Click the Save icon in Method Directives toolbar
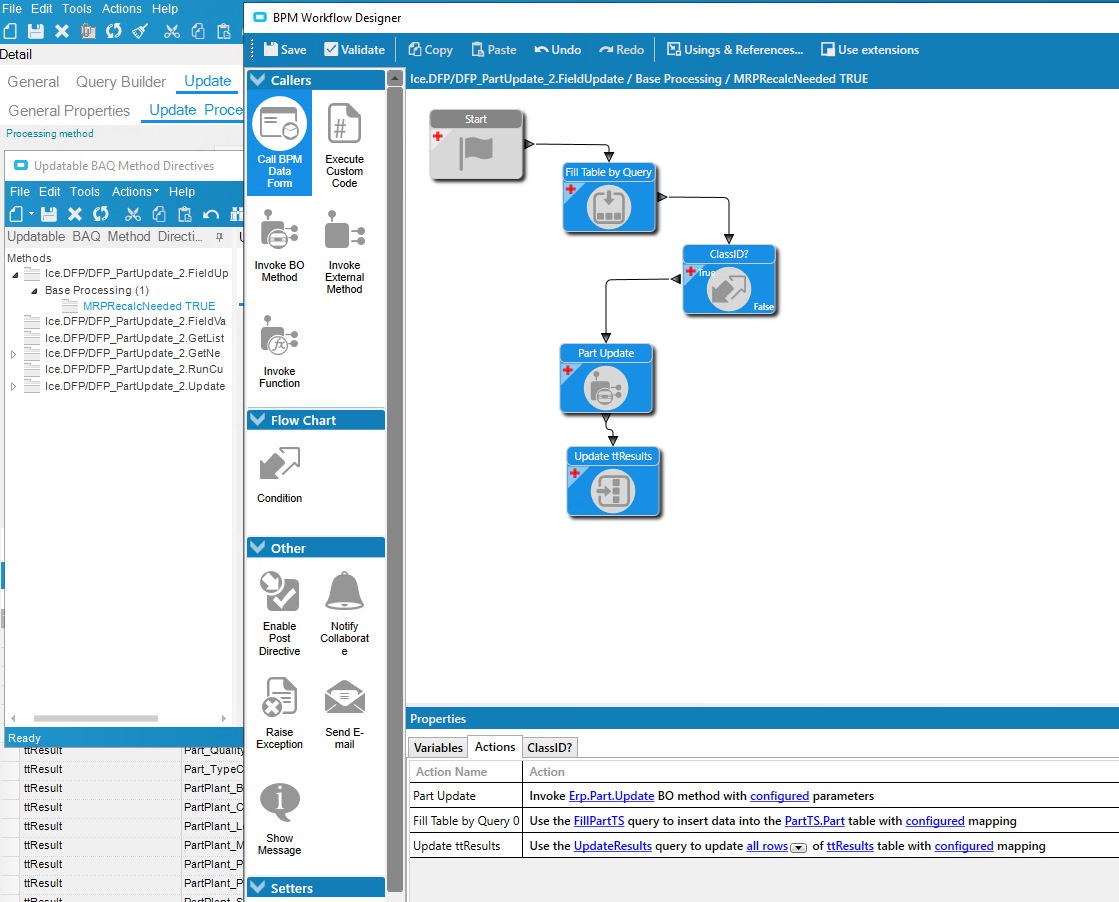This screenshot has width=1119, height=902. (x=49, y=213)
